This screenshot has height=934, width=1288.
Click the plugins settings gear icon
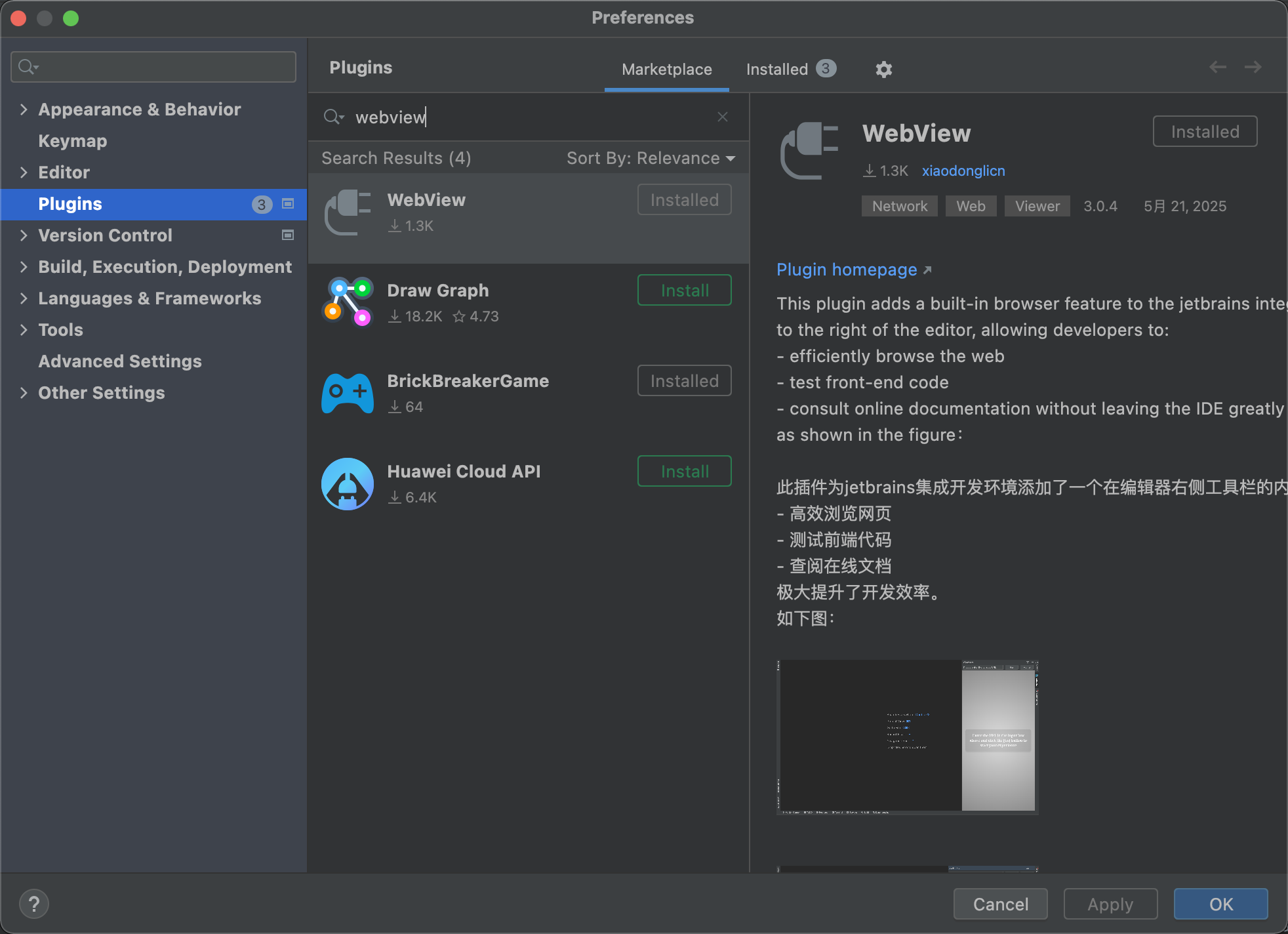883,70
